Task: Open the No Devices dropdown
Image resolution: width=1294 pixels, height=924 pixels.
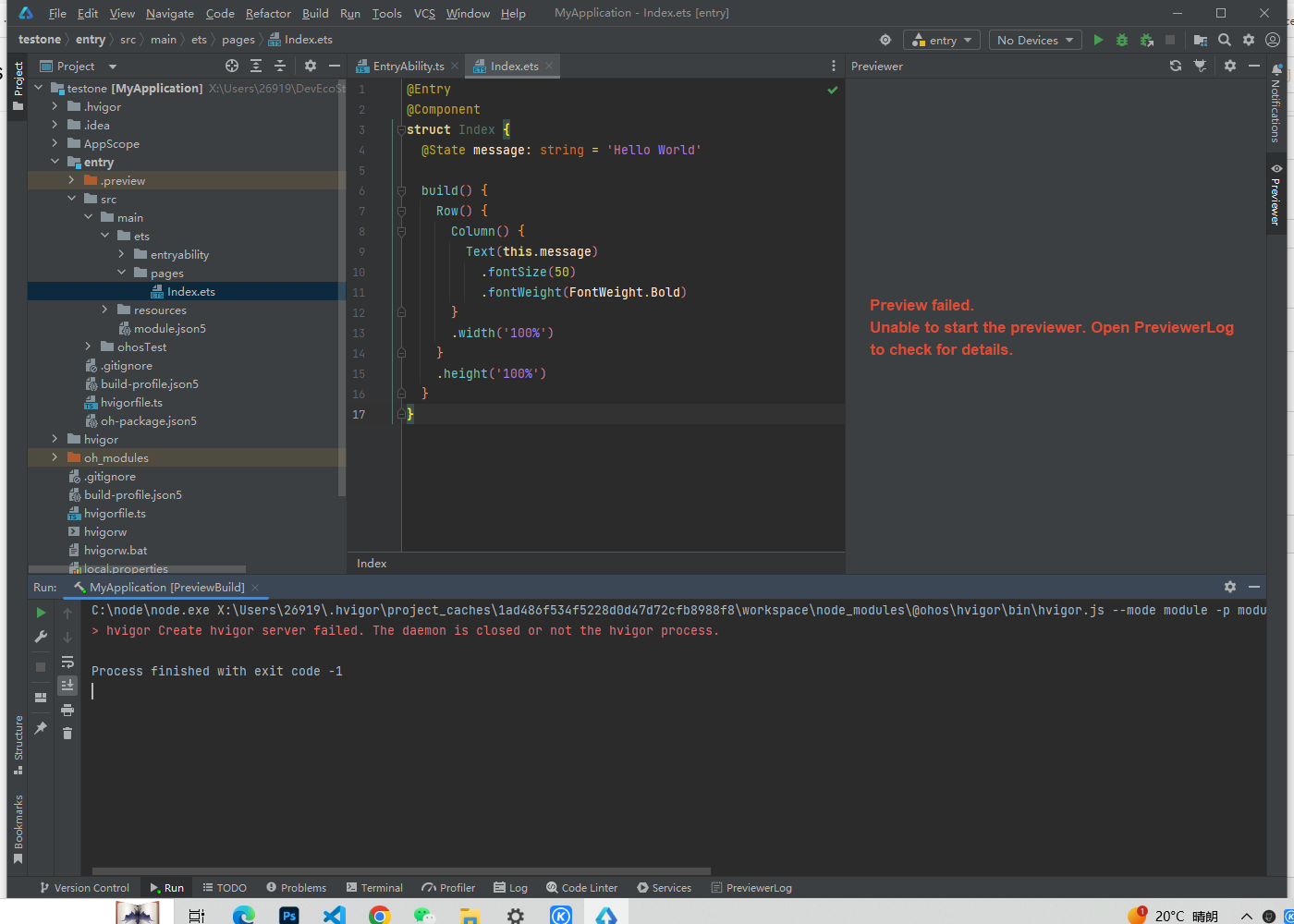Action: pyautogui.click(x=1035, y=40)
